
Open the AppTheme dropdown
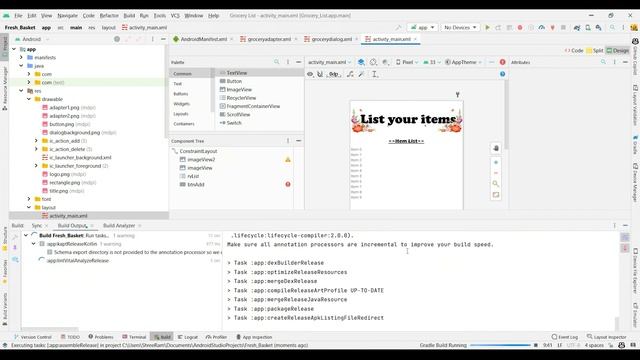(463, 62)
